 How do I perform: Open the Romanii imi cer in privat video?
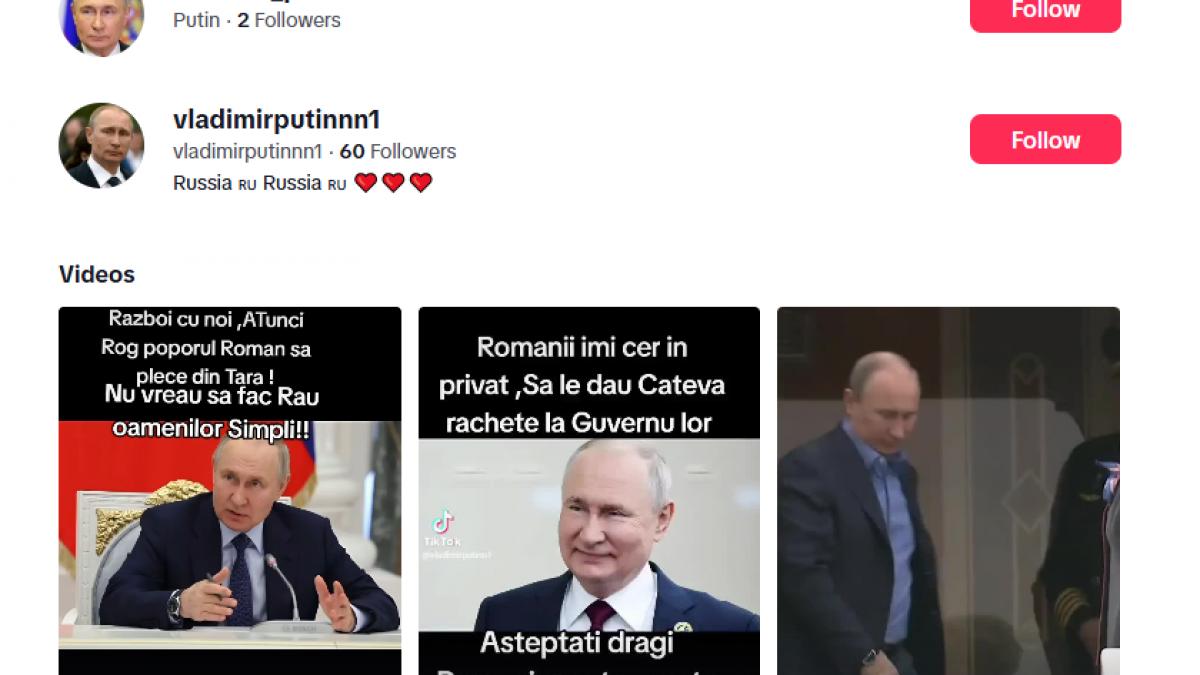click(589, 491)
